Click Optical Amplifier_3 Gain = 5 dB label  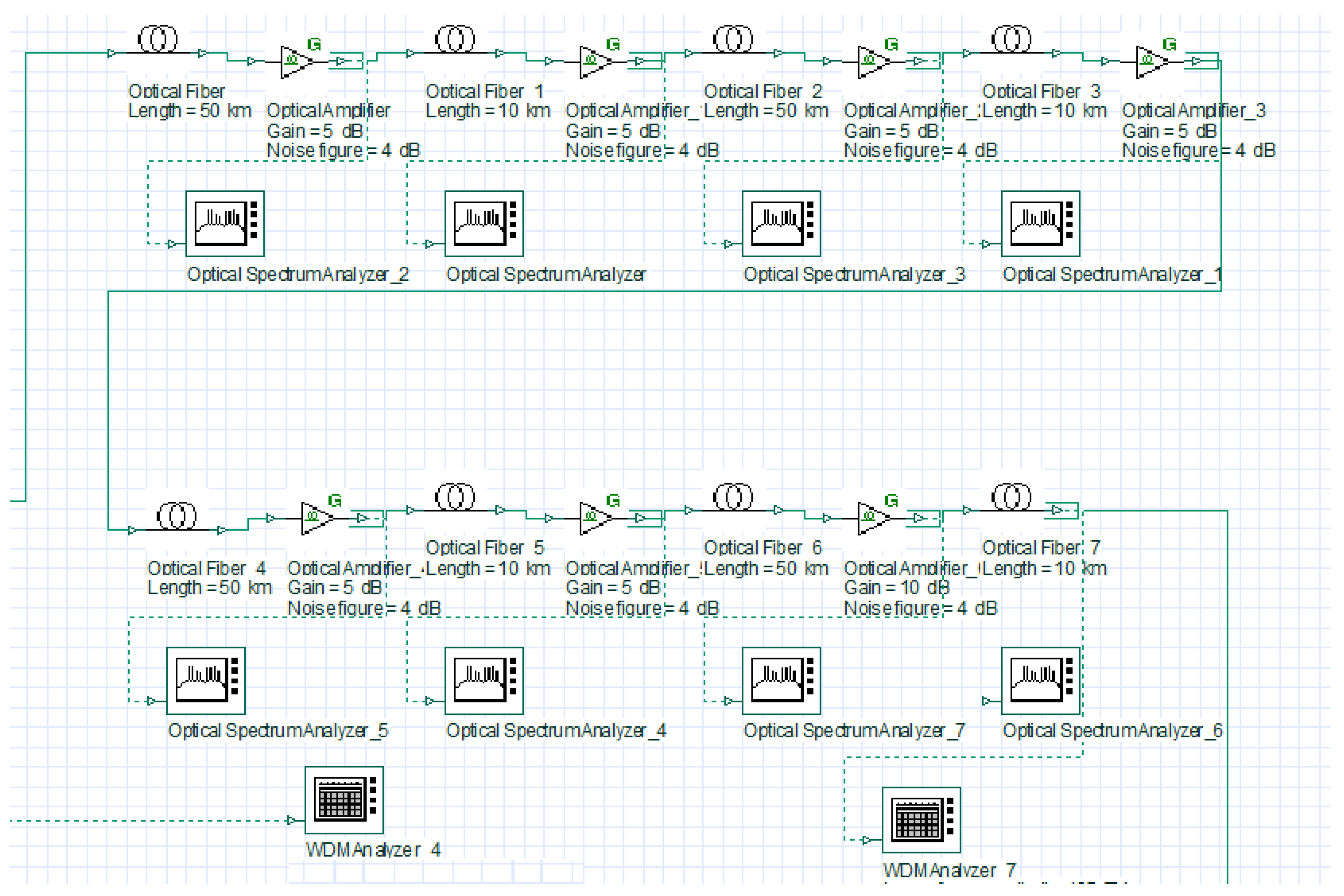coord(1169,131)
